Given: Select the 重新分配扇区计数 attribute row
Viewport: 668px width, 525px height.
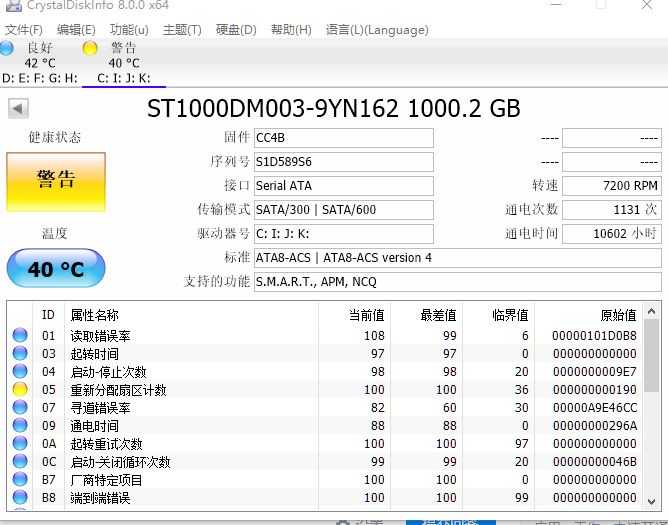Looking at the screenshot, I should (325, 389).
